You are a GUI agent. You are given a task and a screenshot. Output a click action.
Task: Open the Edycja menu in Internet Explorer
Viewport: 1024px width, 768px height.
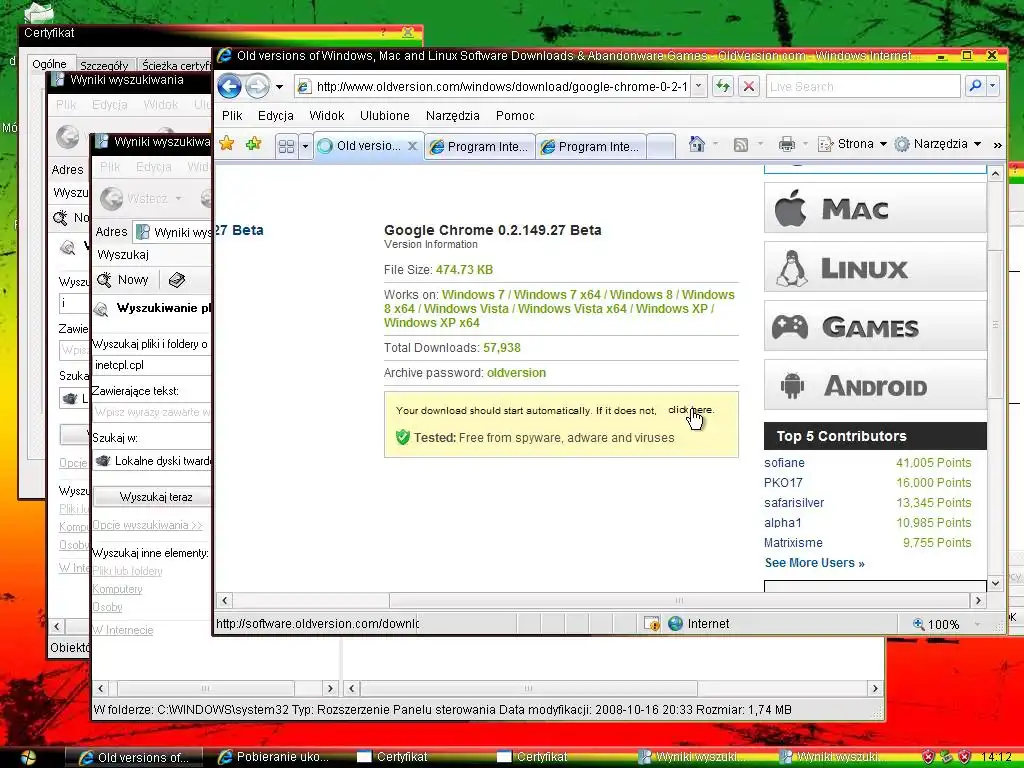pos(276,116)
